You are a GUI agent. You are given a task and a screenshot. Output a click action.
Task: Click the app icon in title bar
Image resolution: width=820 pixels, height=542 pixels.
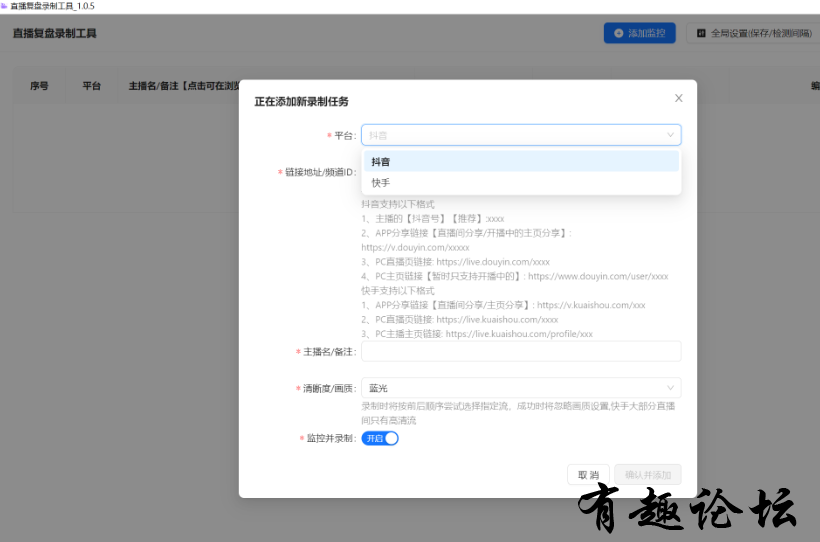(4, 6)
